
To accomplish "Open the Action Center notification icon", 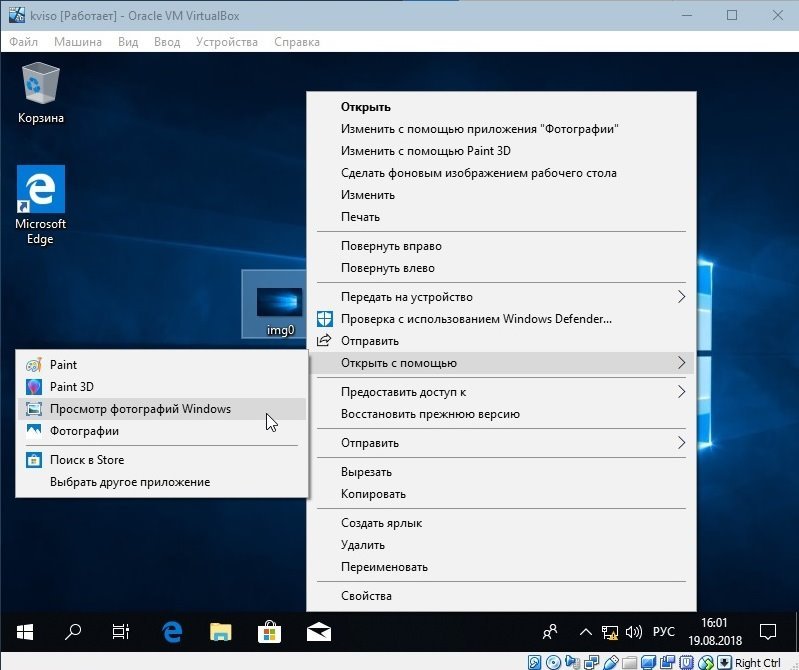I will [x=767, y=632].
